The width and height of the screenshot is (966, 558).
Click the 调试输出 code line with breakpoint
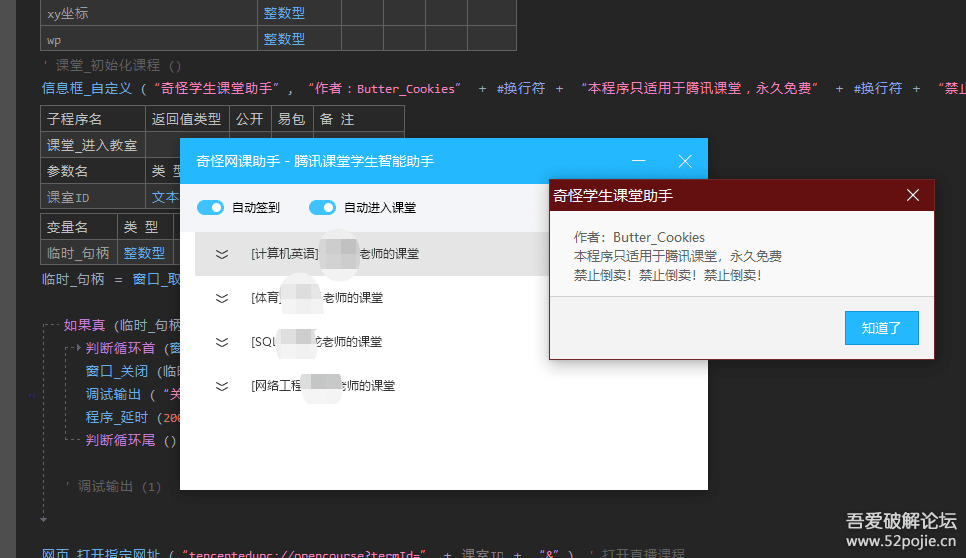point(132,394)
